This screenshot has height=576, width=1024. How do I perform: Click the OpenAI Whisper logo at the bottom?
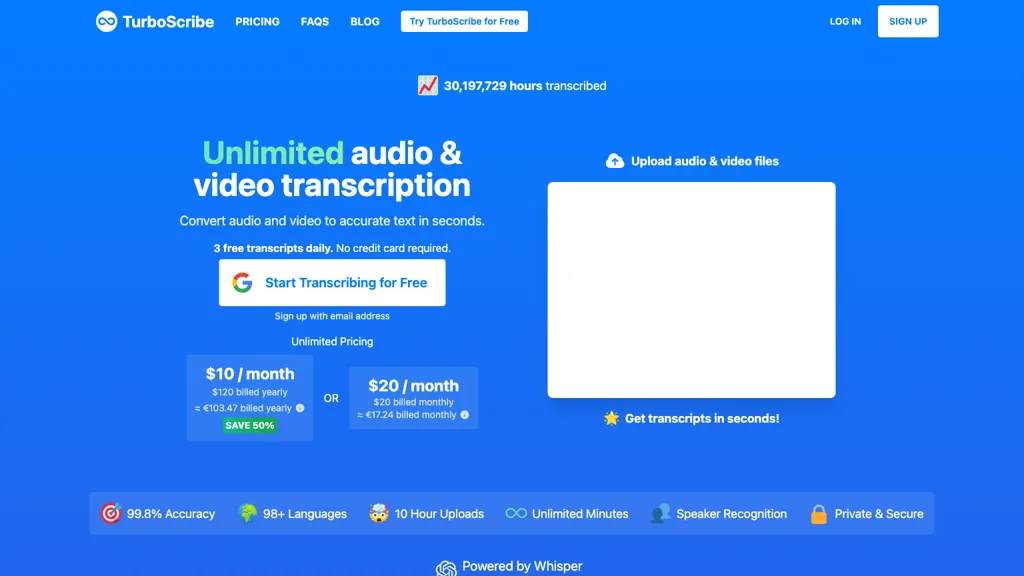[x=446, y=566]
